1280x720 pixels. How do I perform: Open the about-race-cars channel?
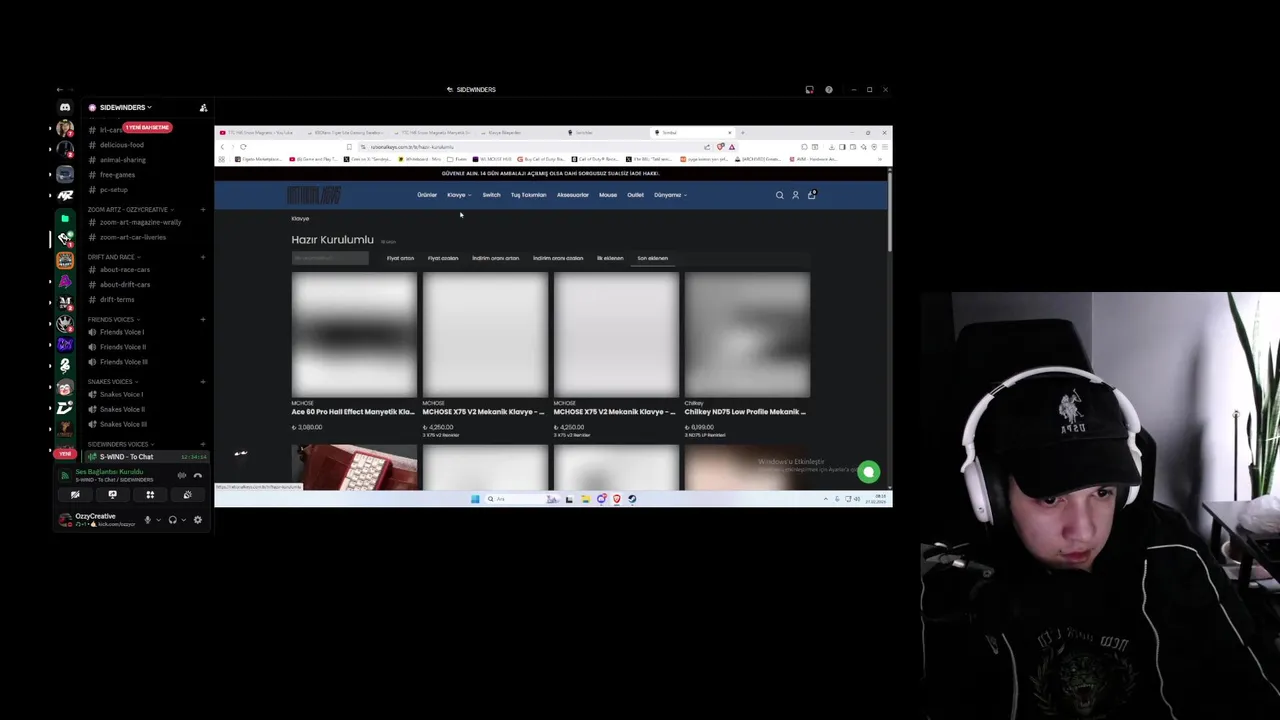[124, 270]
